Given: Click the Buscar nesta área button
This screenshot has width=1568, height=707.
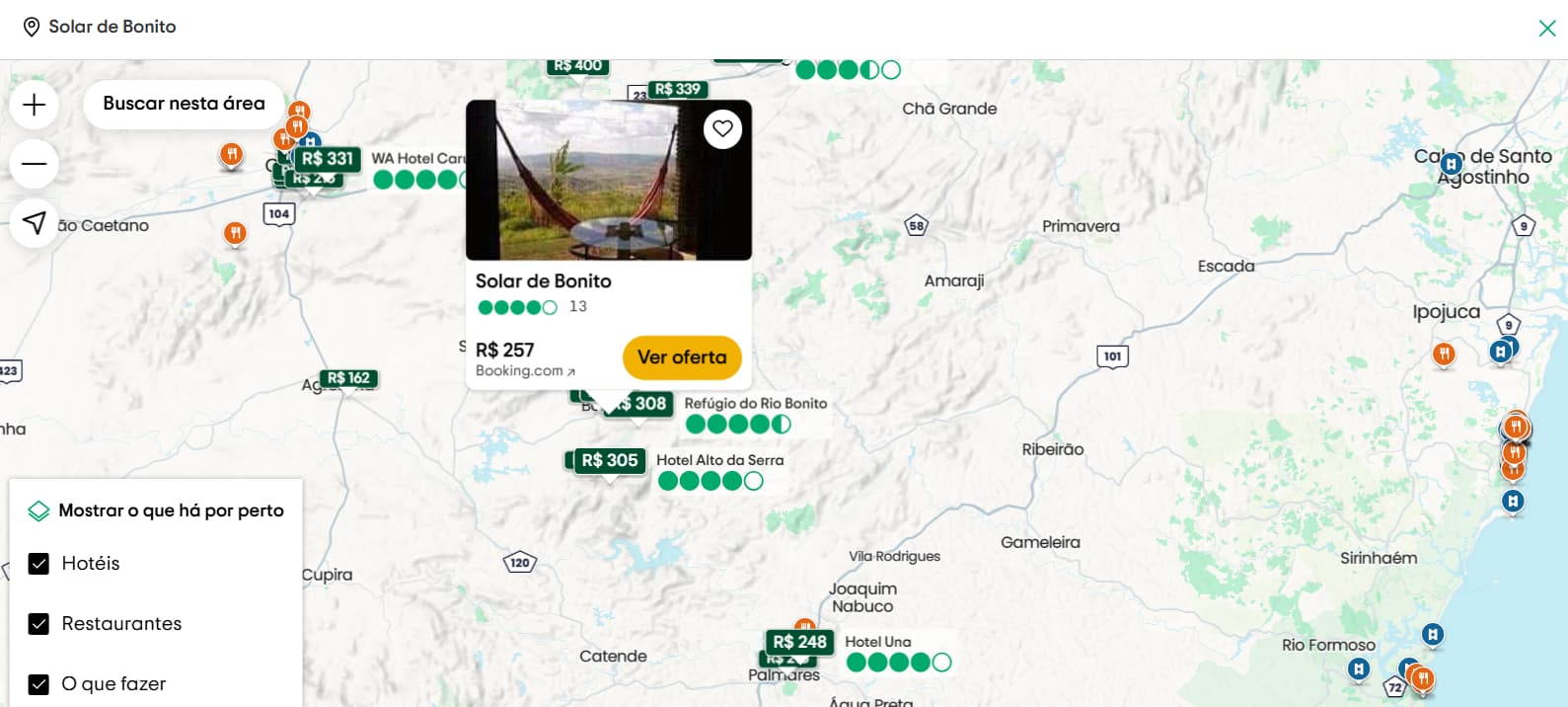Looking at the screenshot, I should tap(184, 104).
